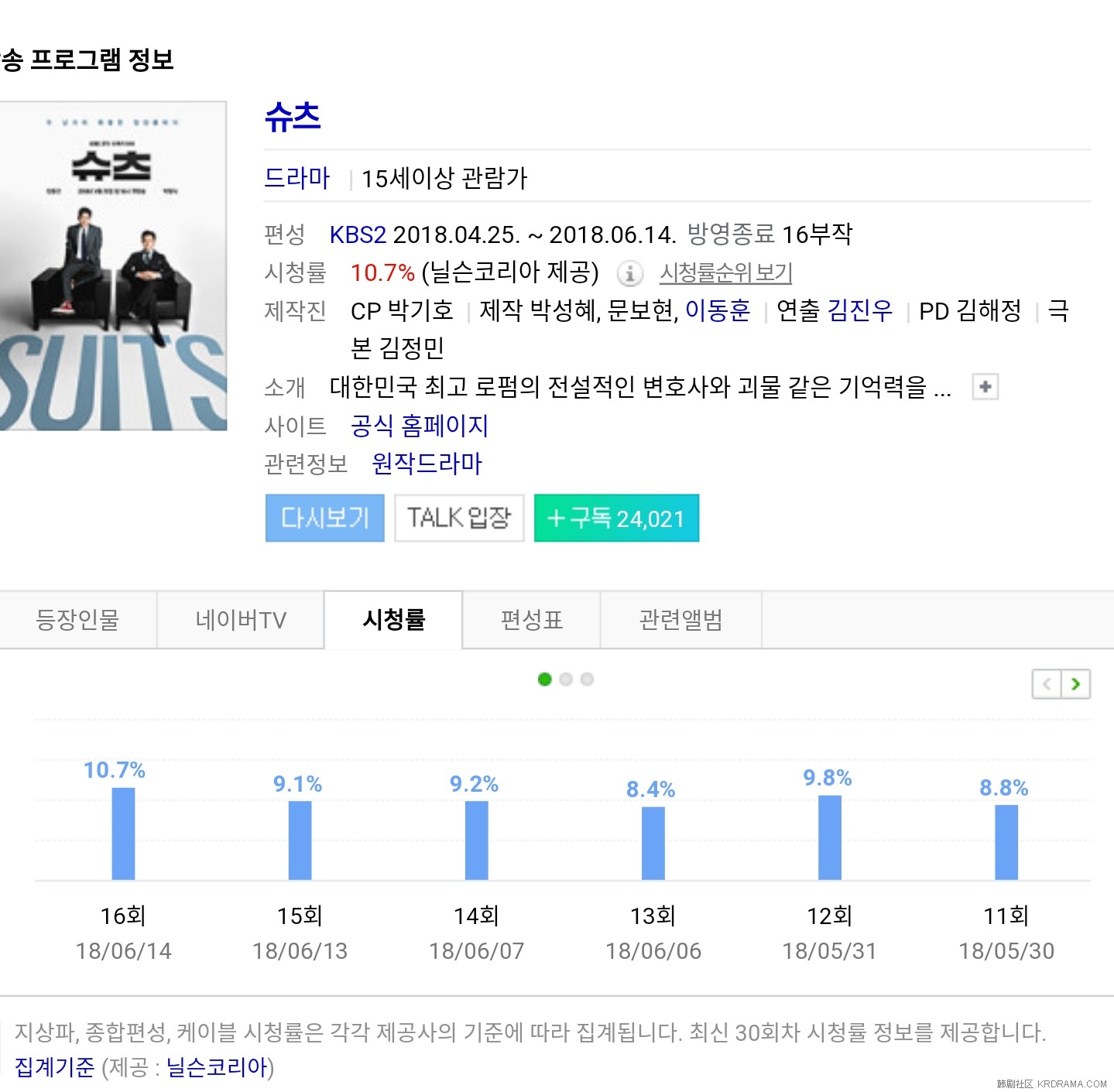Click the 13회 ratings bar

pos(653,844)
